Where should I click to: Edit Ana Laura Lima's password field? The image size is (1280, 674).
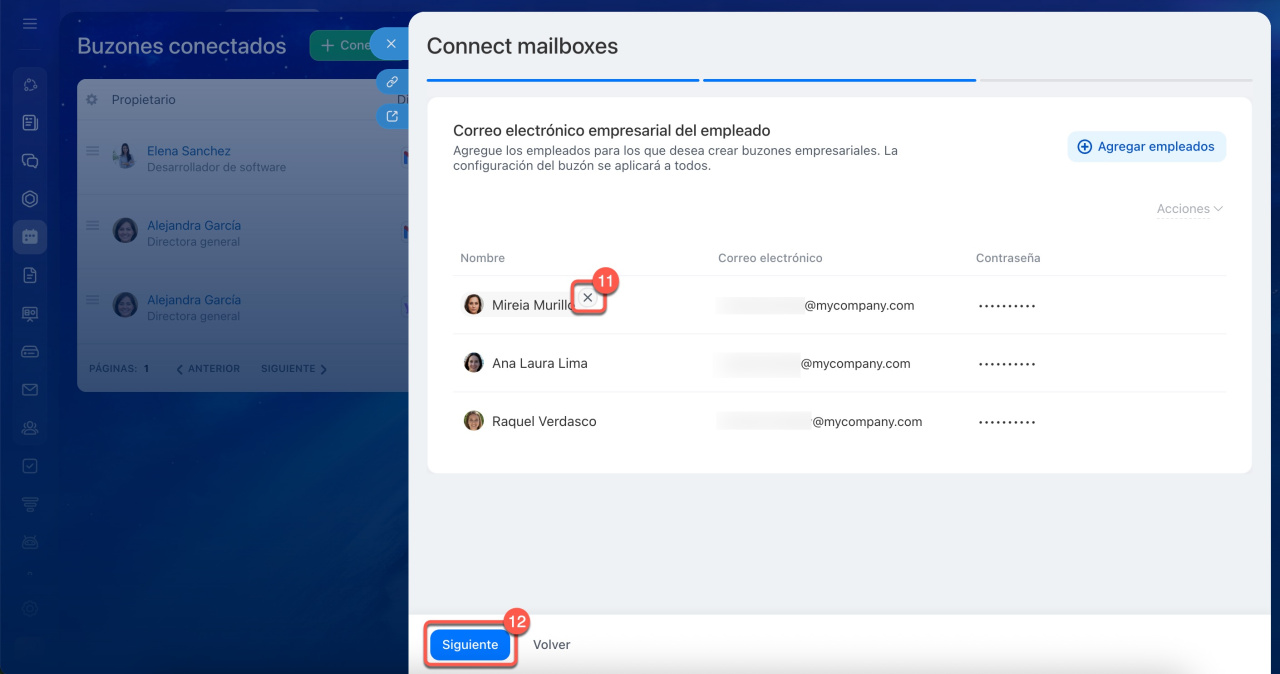pyautogui.click(x=1006, y=364)
